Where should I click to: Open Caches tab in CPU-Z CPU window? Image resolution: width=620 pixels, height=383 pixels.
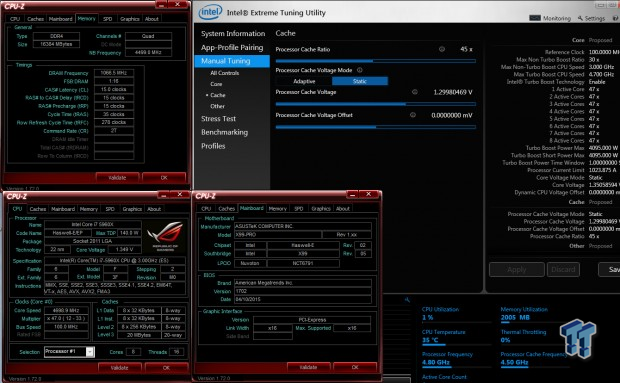pyautogui.click(x=38, y=209)
